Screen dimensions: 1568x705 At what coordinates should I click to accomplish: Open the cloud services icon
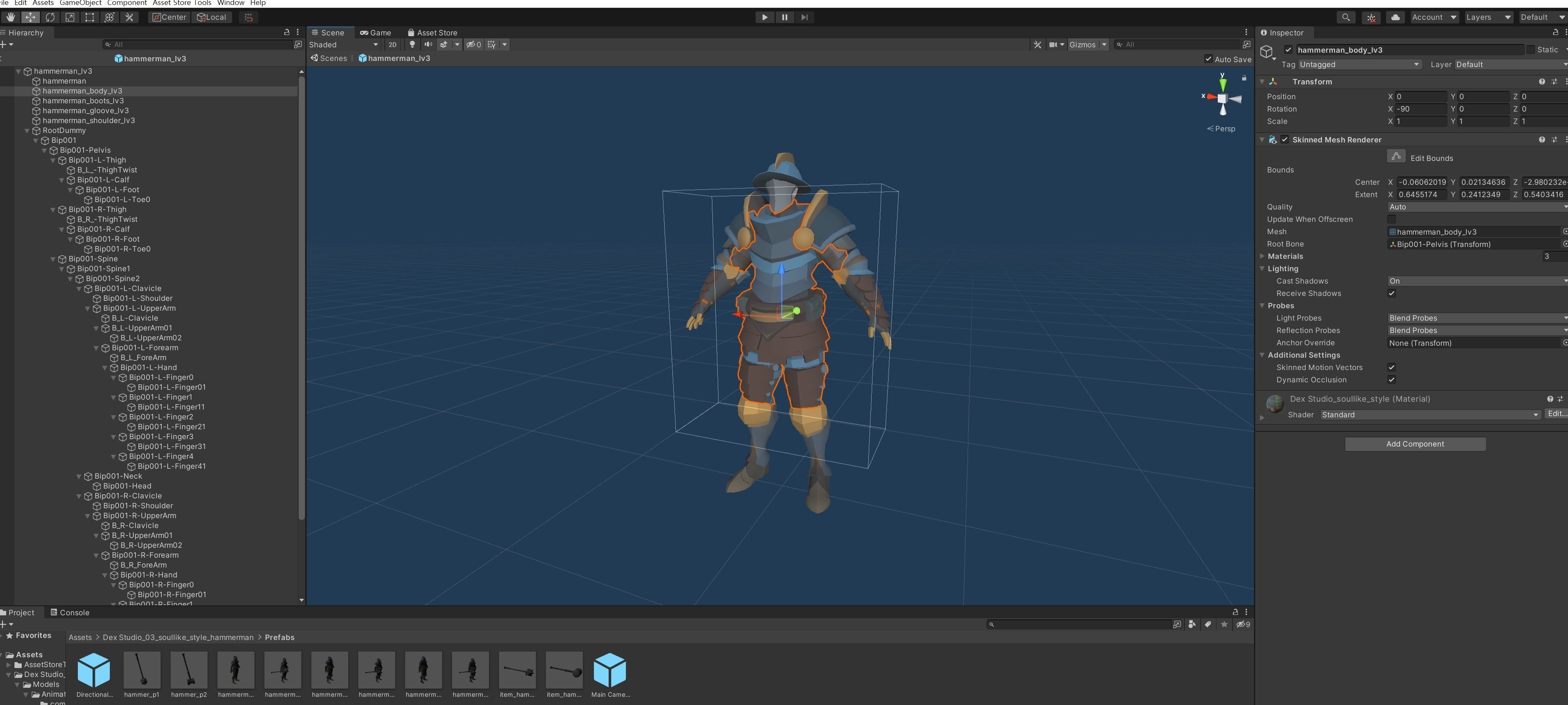click(x=1395, y=17)
